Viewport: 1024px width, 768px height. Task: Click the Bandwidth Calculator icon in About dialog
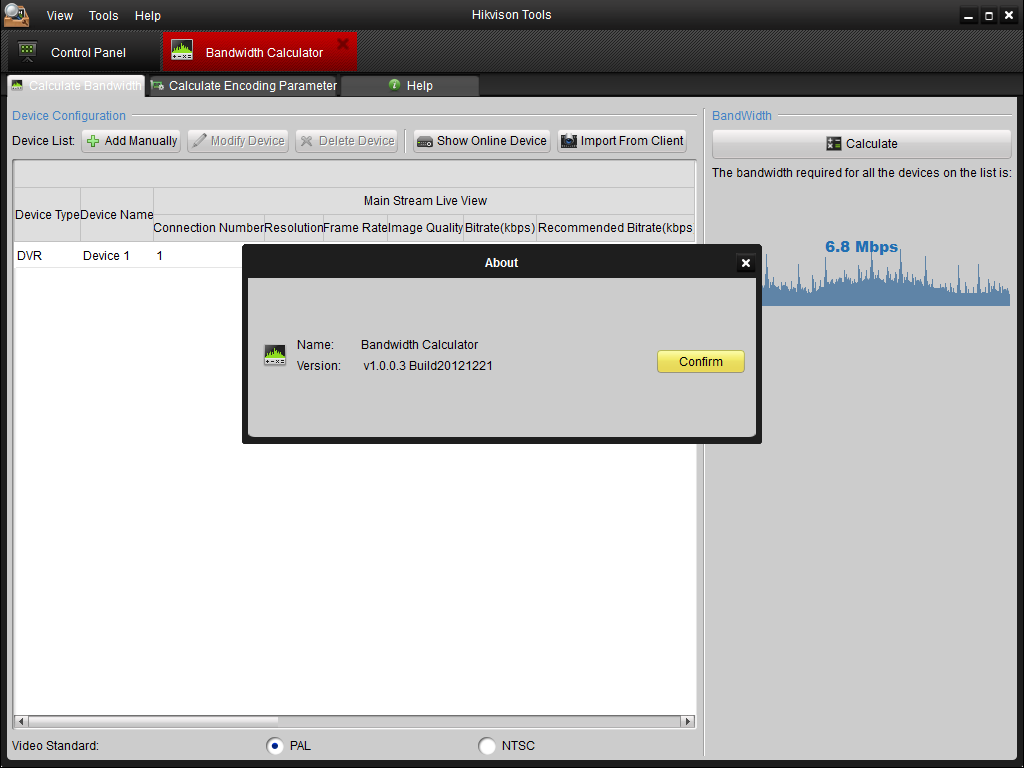coord(275,355)
